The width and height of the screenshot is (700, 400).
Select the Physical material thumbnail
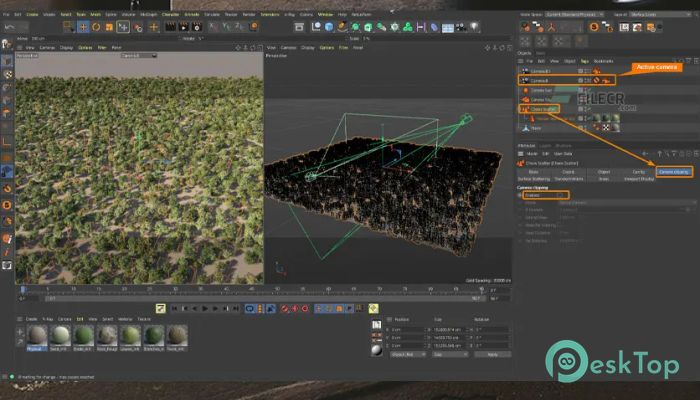tap(37, 337)
